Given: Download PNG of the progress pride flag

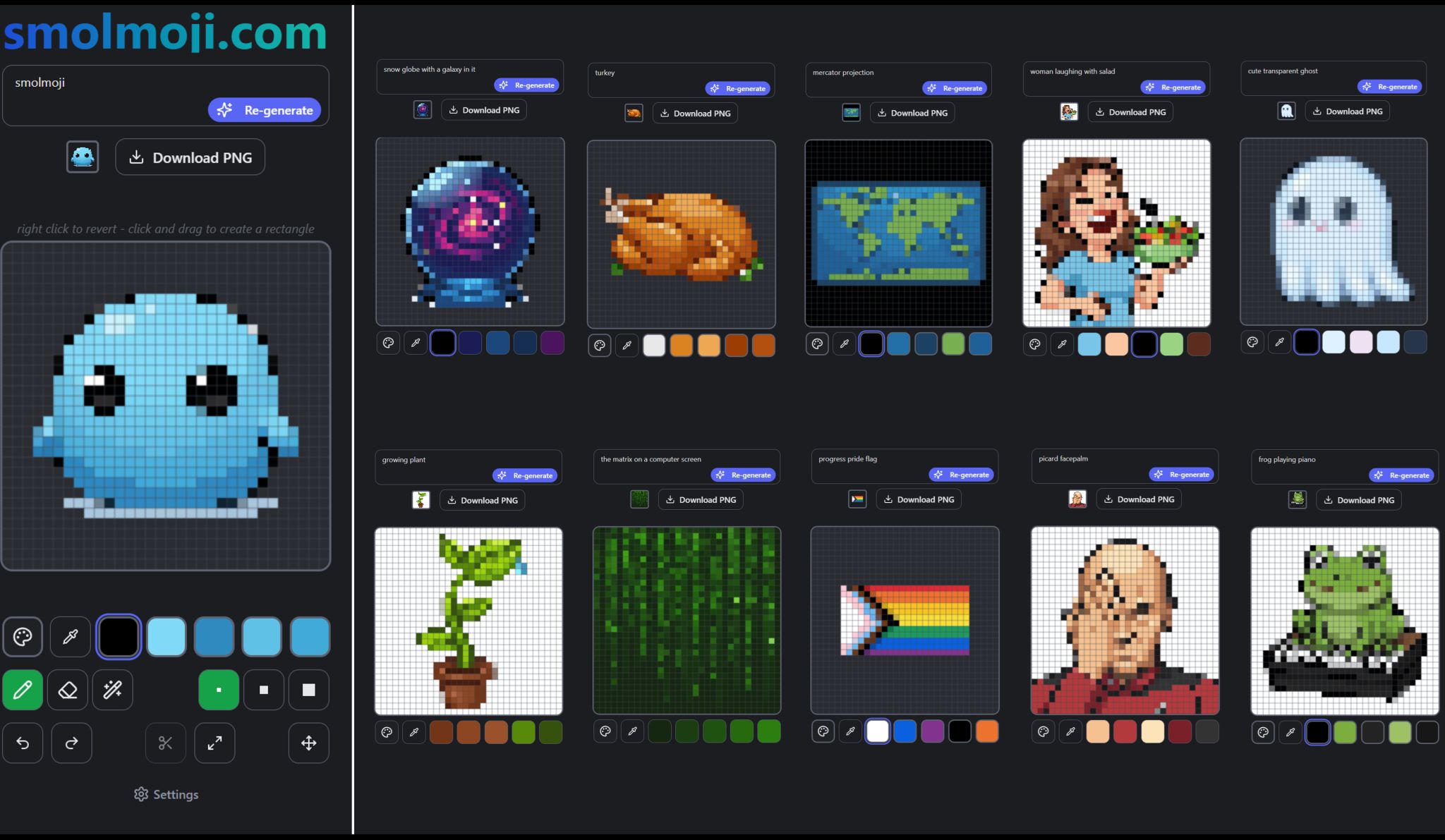Looking at the screenshot, I should (918, 499).
